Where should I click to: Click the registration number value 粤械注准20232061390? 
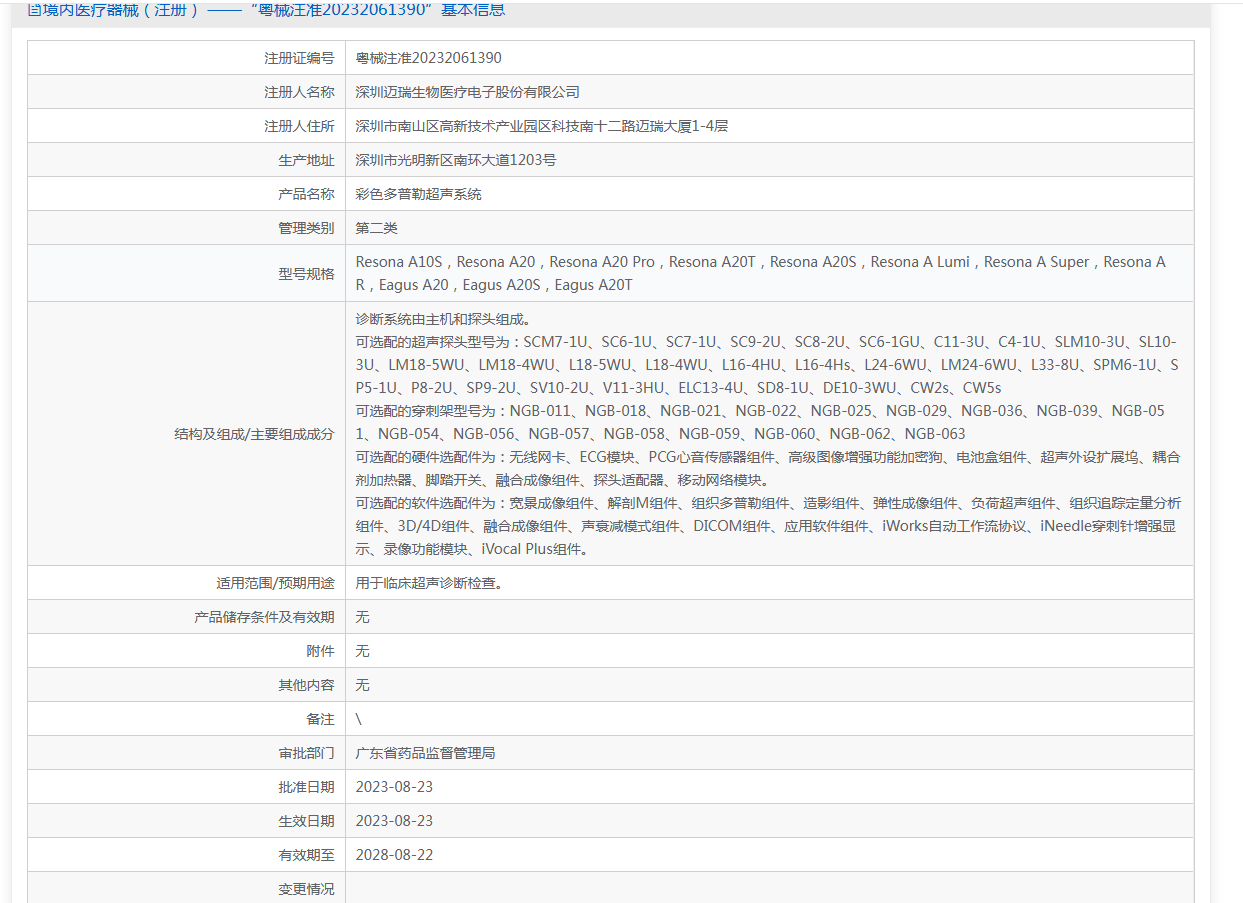[x=428, y=58]
